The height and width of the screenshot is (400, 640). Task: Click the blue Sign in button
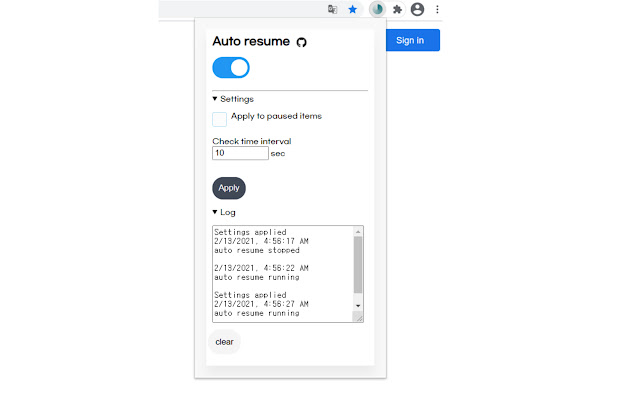click(413, 40)
